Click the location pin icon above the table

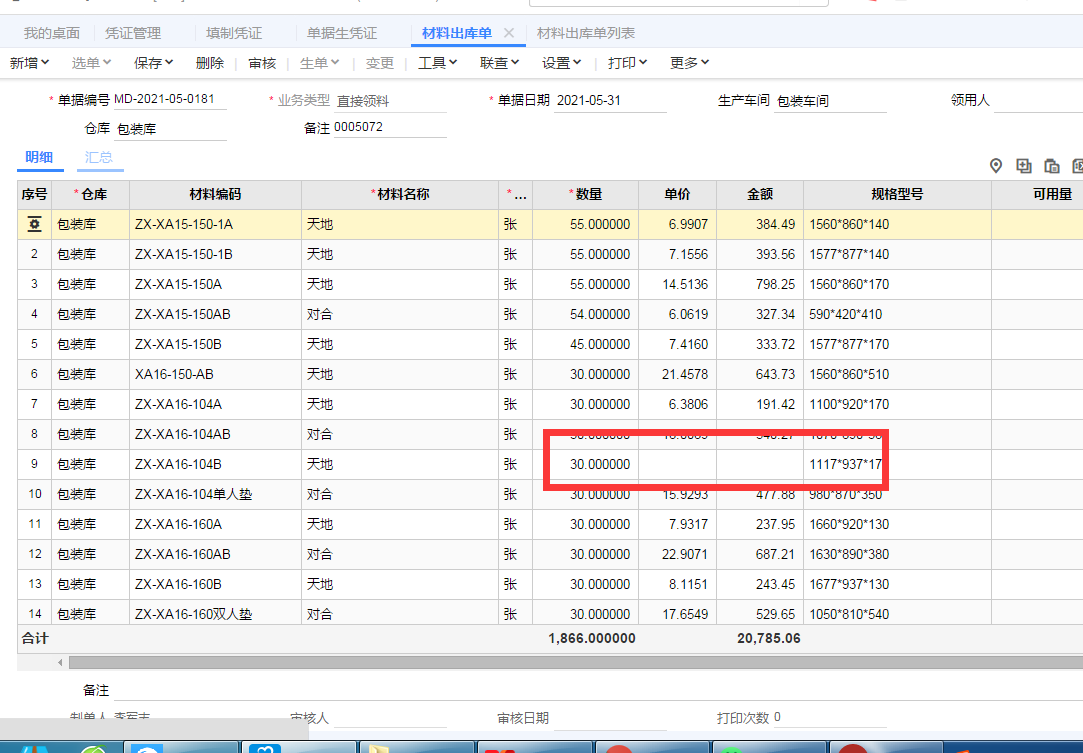995,166
